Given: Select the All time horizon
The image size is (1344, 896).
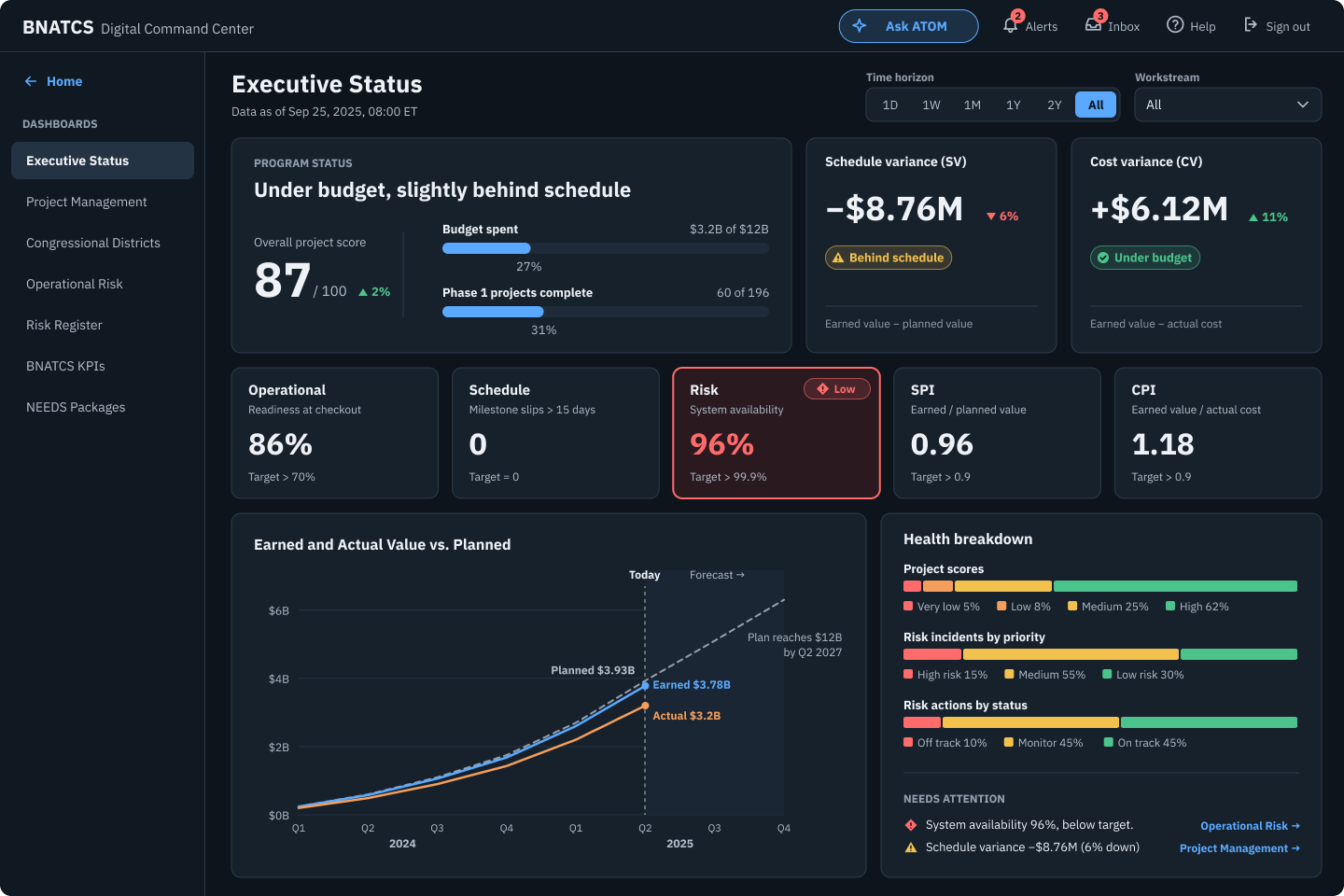Looking at the screenshot, I should click(x=1096, y=105).
